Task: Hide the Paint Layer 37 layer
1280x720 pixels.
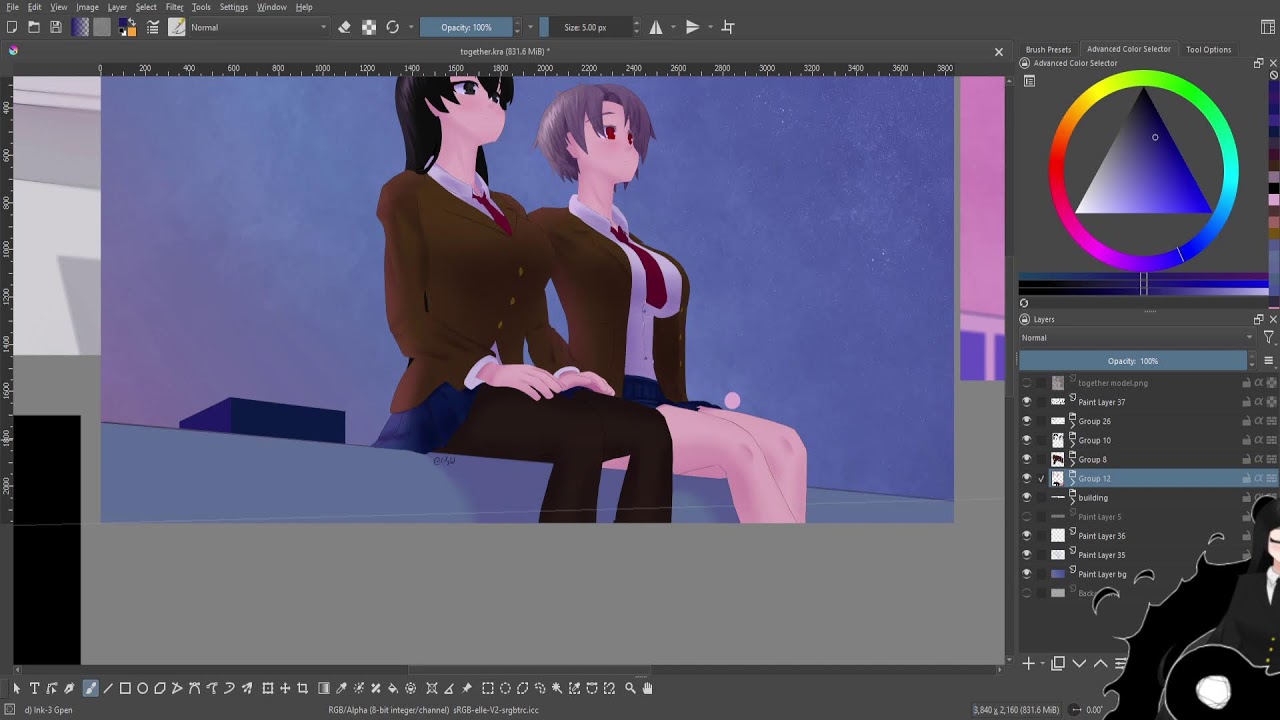Action: pyautogui.click(x=1026, y=402)
